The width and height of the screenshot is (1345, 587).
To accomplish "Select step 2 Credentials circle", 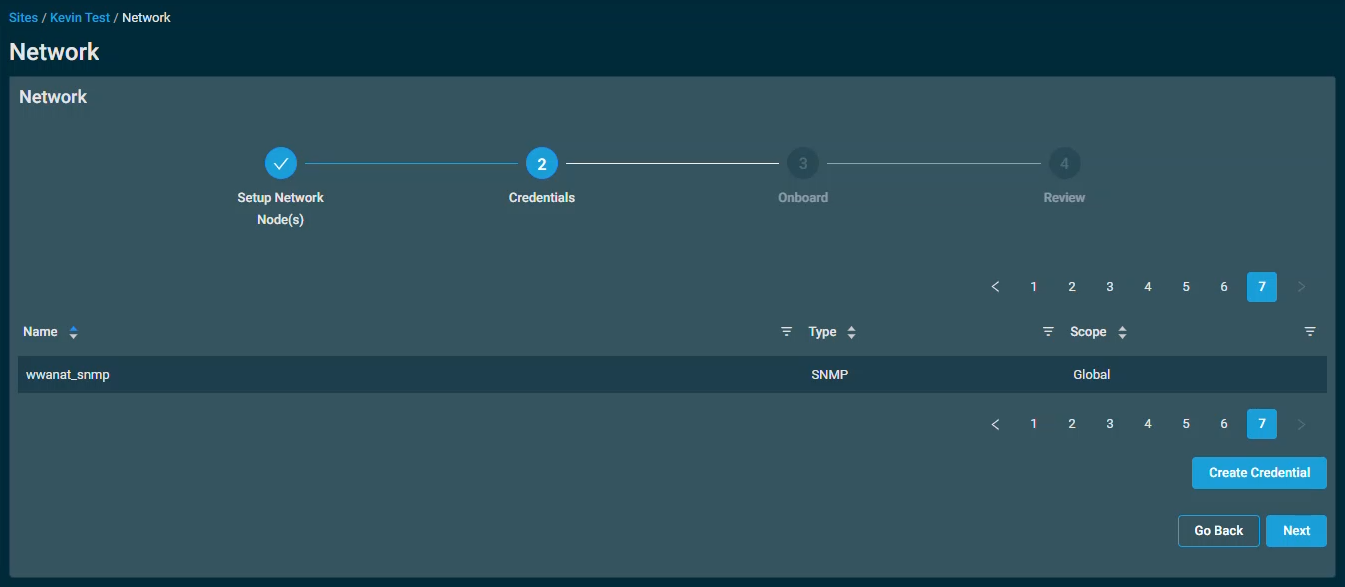I will point(542,163).
